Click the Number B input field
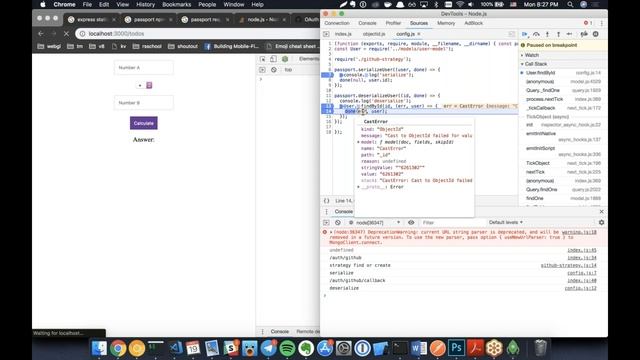Viewport: 640px width, 360px height. (144, 103)
